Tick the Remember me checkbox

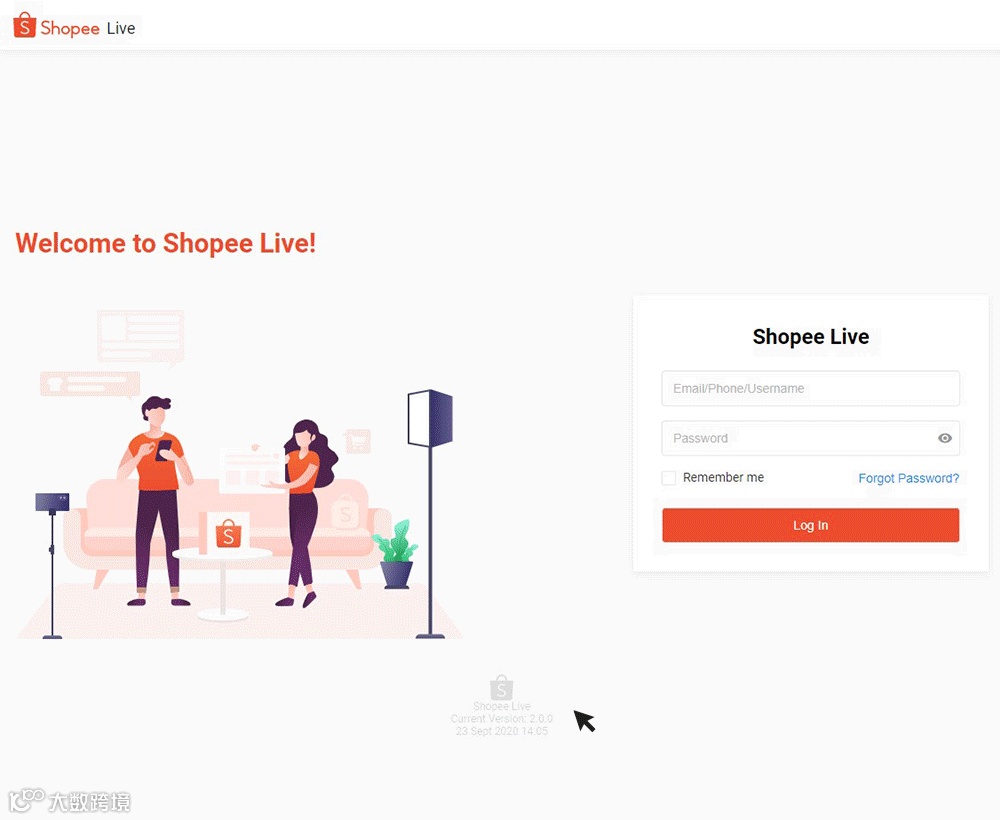(668, 478)
